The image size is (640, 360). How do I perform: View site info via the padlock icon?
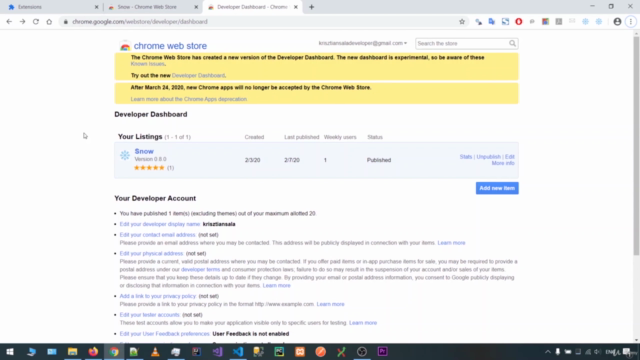coord(65,22)
